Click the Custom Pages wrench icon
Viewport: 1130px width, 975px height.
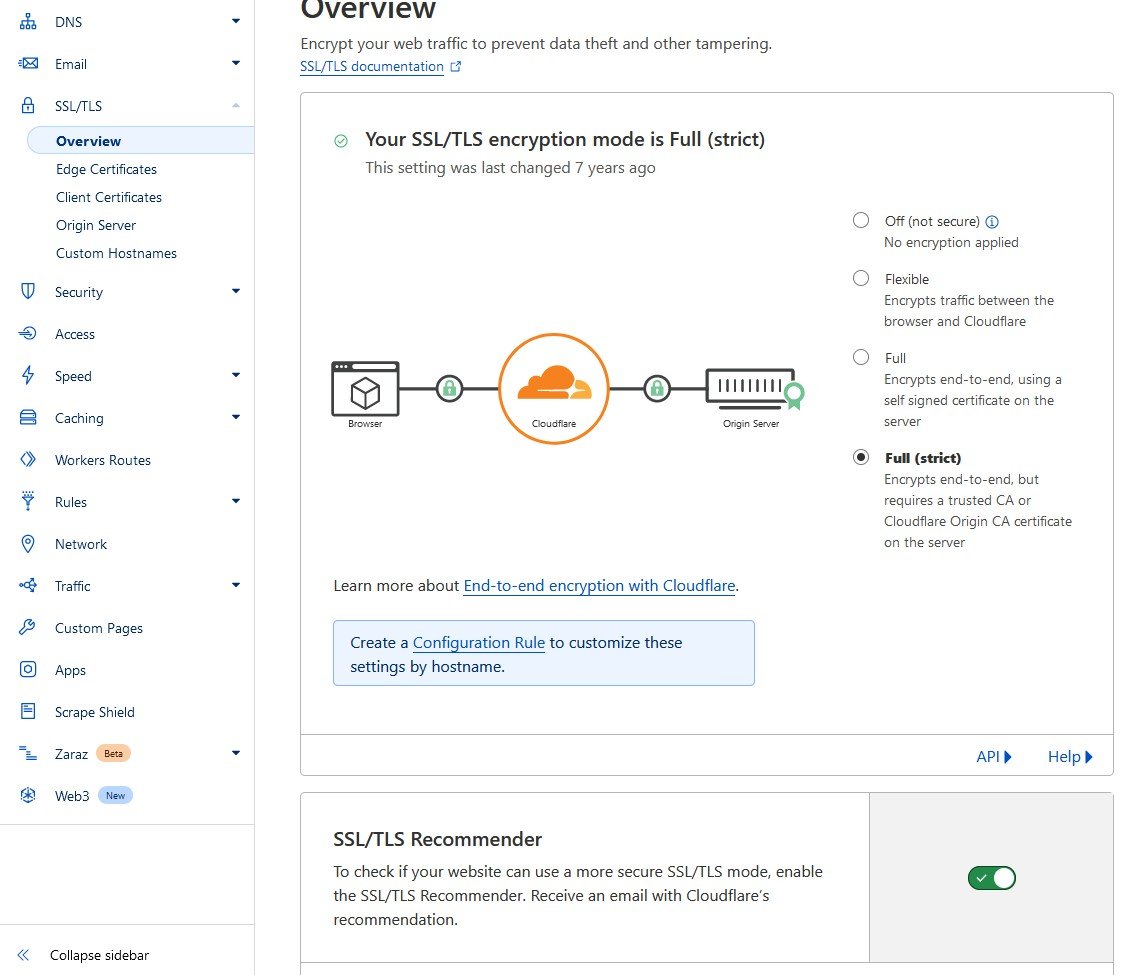(x=27, y=627)
